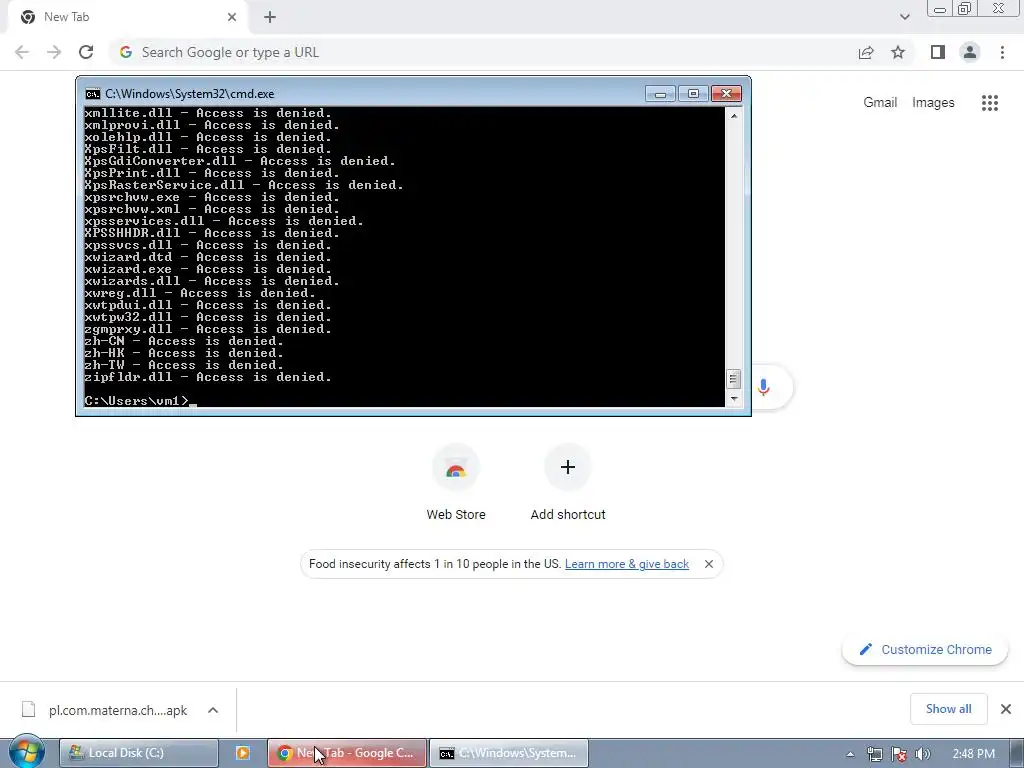The width and height of the screenshot is (1024, 768).
Task: Click Show all downloads
Action: tap(948, 709)
